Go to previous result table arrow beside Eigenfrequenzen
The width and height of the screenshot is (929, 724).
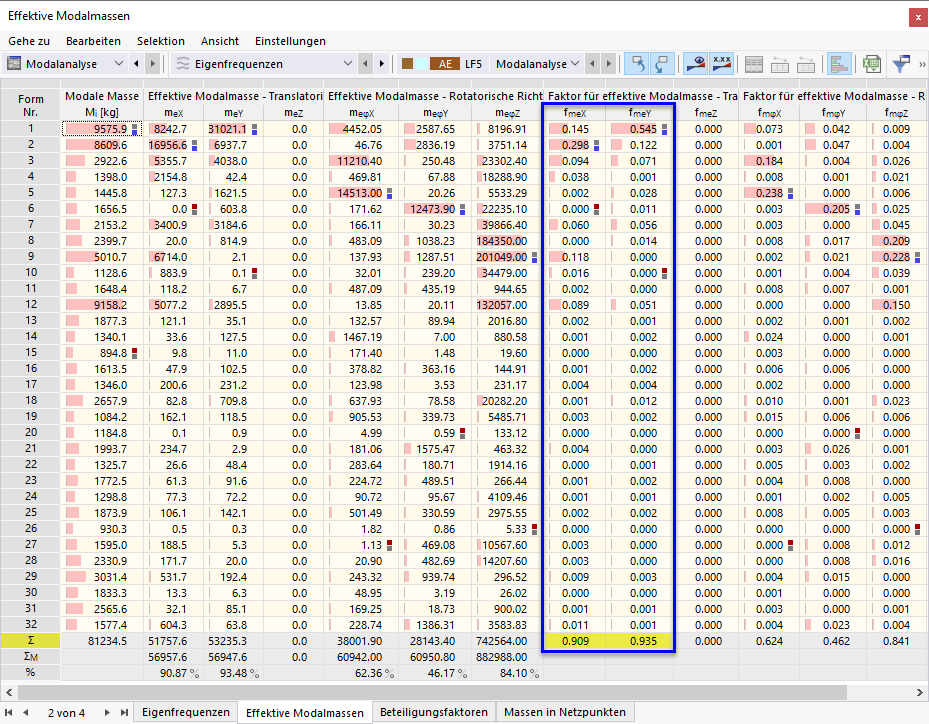coord(365,63)
